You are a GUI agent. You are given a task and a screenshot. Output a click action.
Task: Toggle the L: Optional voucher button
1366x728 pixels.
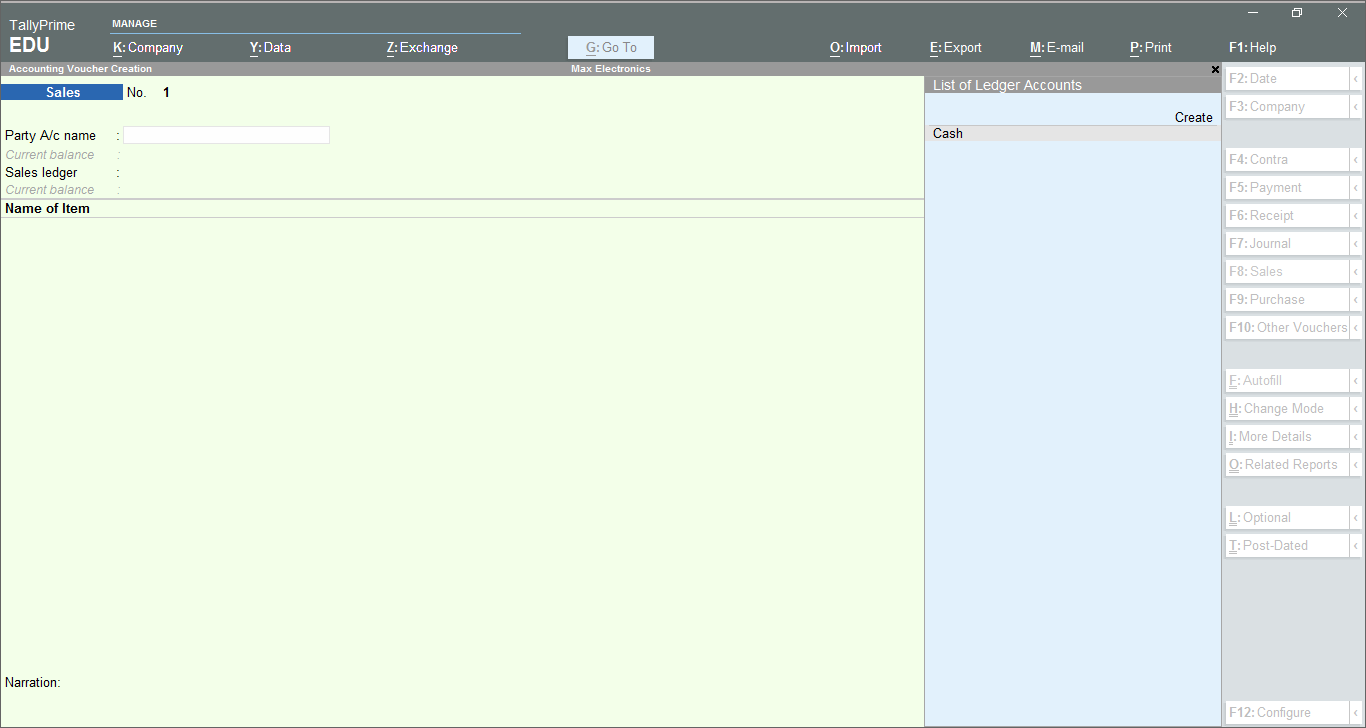tap(1287, 517)
